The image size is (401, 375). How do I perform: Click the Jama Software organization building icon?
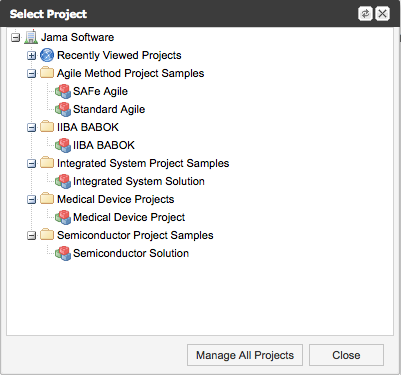[x=31, y=37]
